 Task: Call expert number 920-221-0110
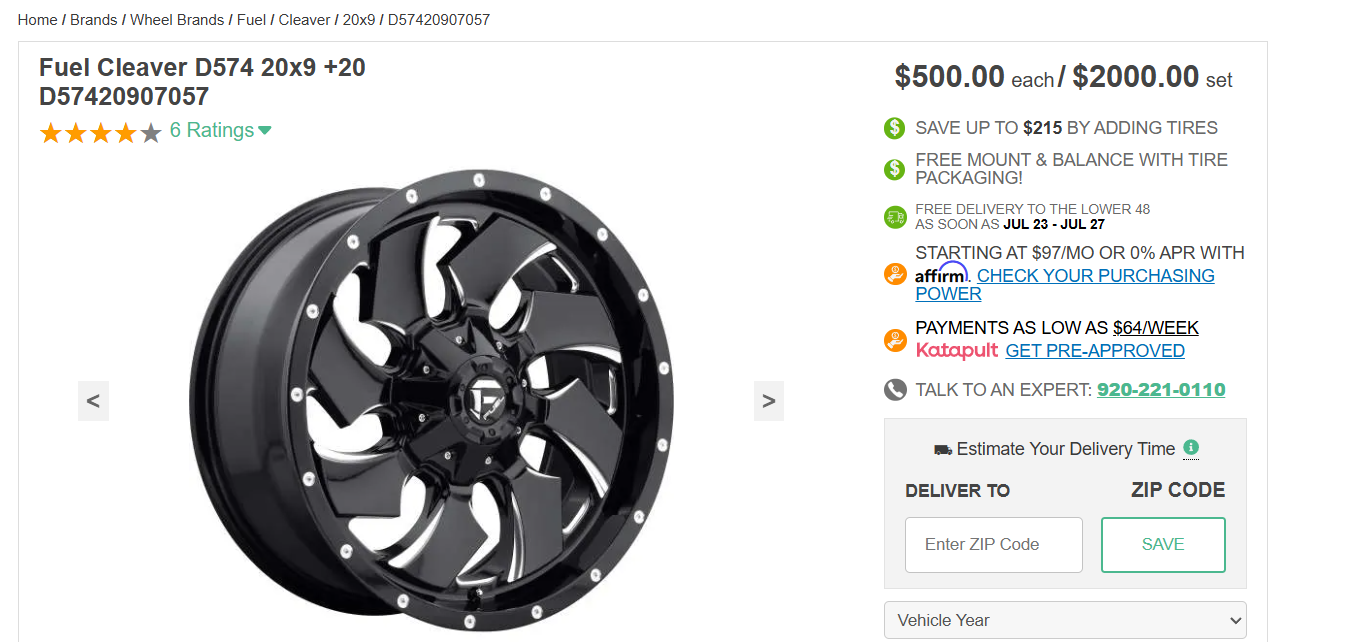[1161, 390]
